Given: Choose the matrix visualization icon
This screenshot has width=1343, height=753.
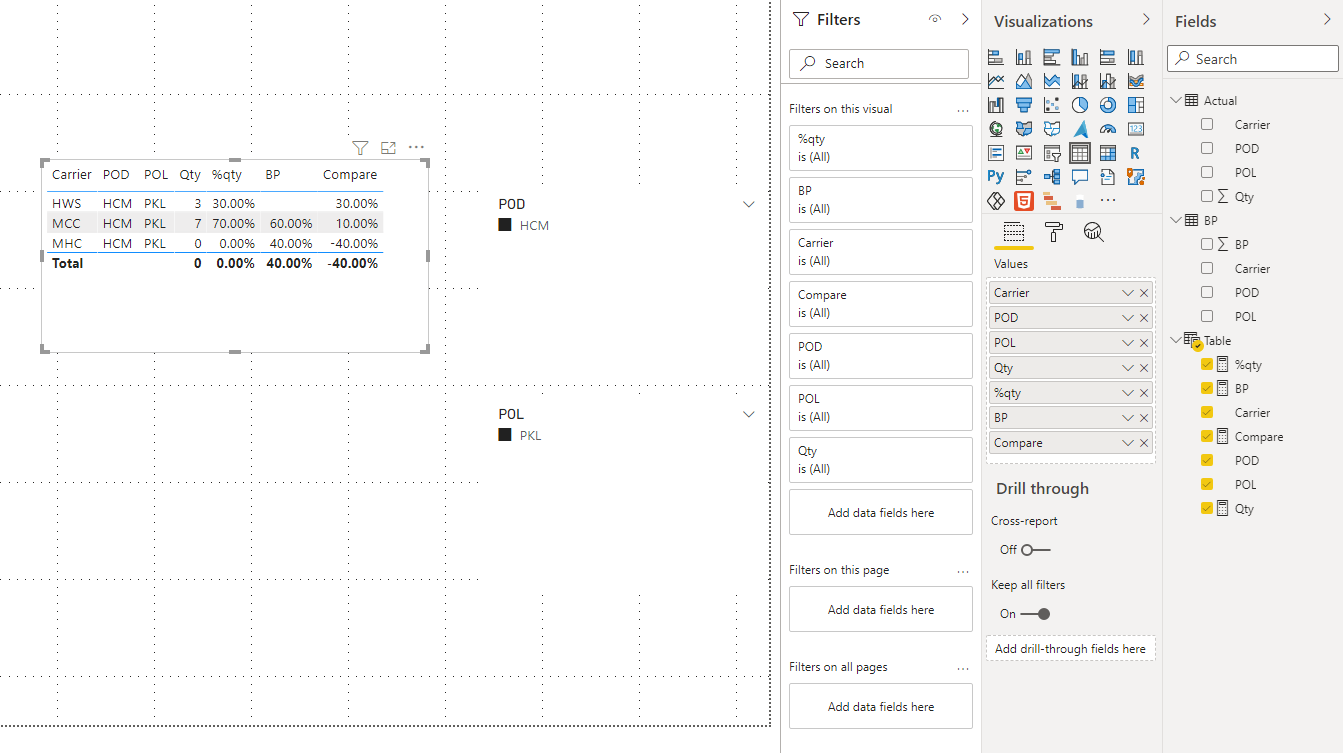Looking at the screenshot, I should [1107, 153].
